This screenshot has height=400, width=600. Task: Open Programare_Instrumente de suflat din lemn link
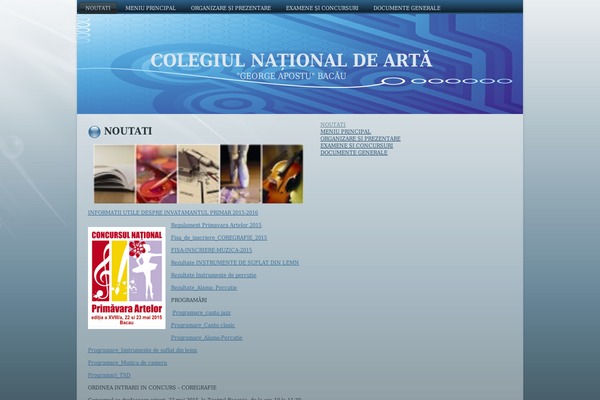142,350
